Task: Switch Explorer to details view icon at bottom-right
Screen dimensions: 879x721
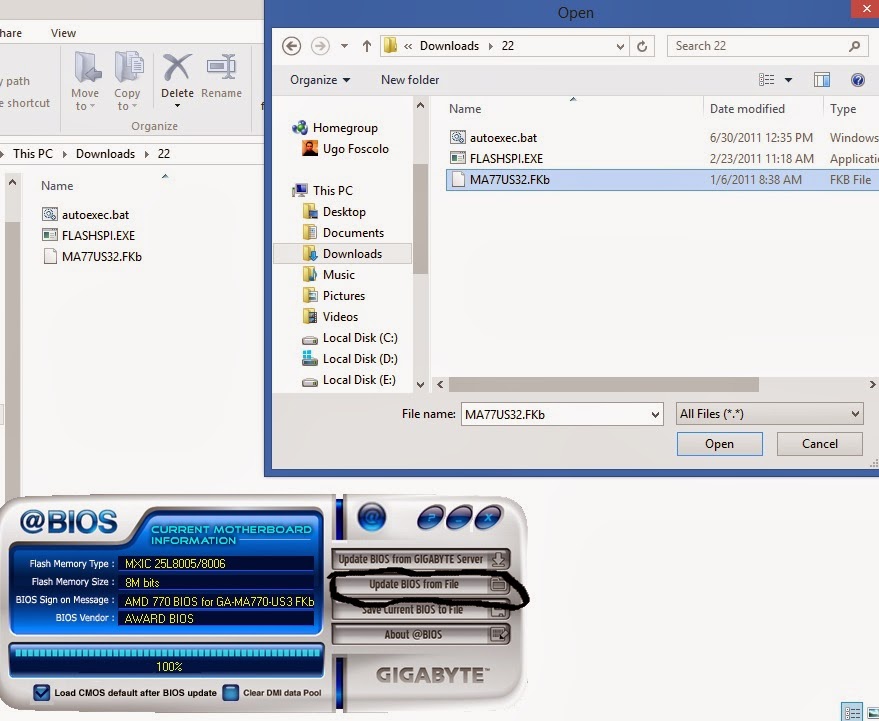Action: 852,713
